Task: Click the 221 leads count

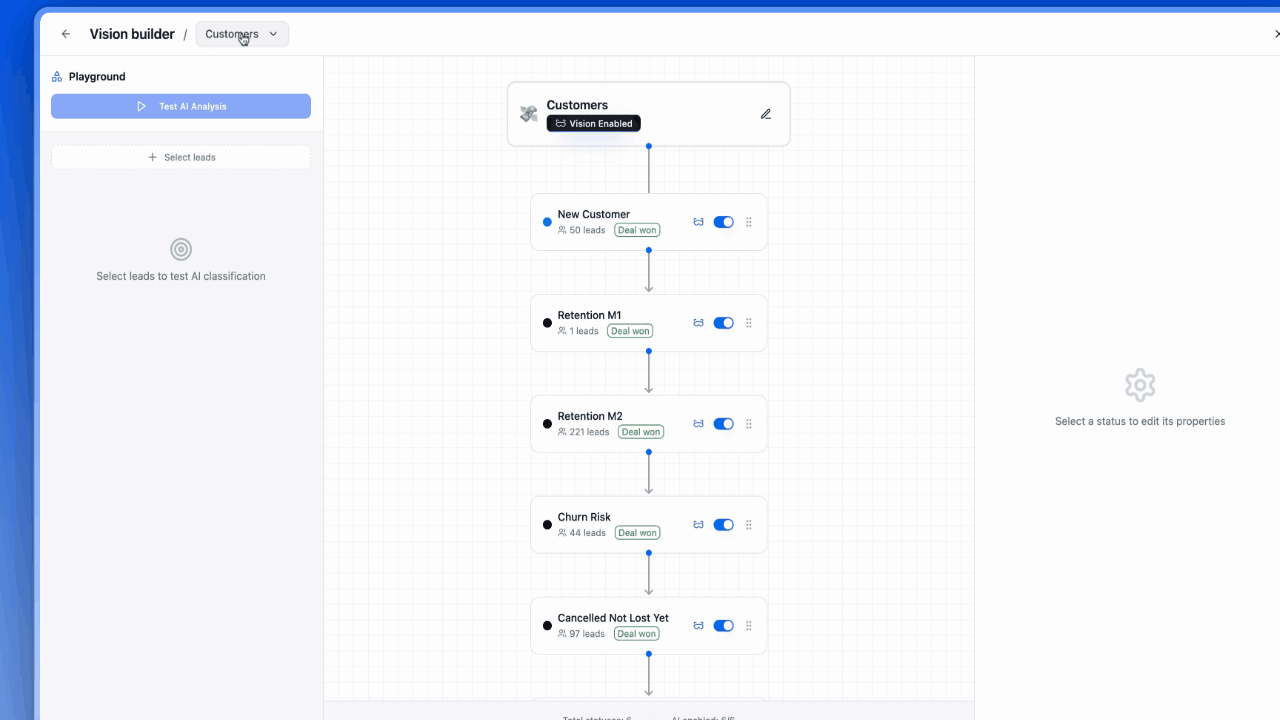Action: [x=583, y=432]
